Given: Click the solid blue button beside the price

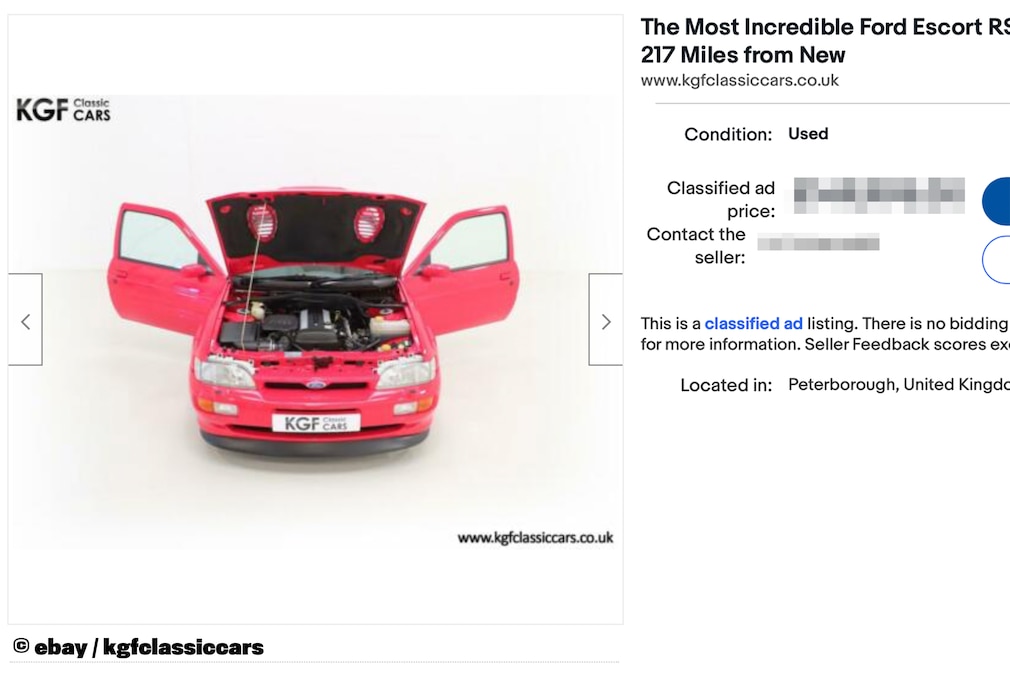Looking at the screenshot, I should tap(996, 201).
